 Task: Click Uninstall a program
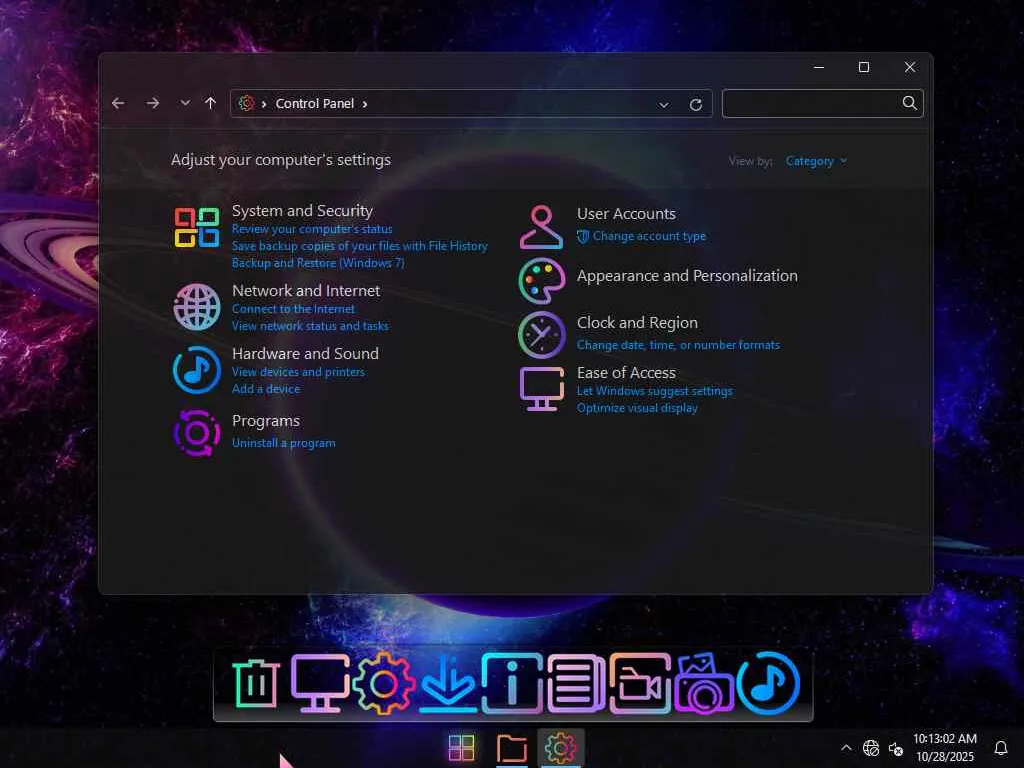click(x=283, y=443)
